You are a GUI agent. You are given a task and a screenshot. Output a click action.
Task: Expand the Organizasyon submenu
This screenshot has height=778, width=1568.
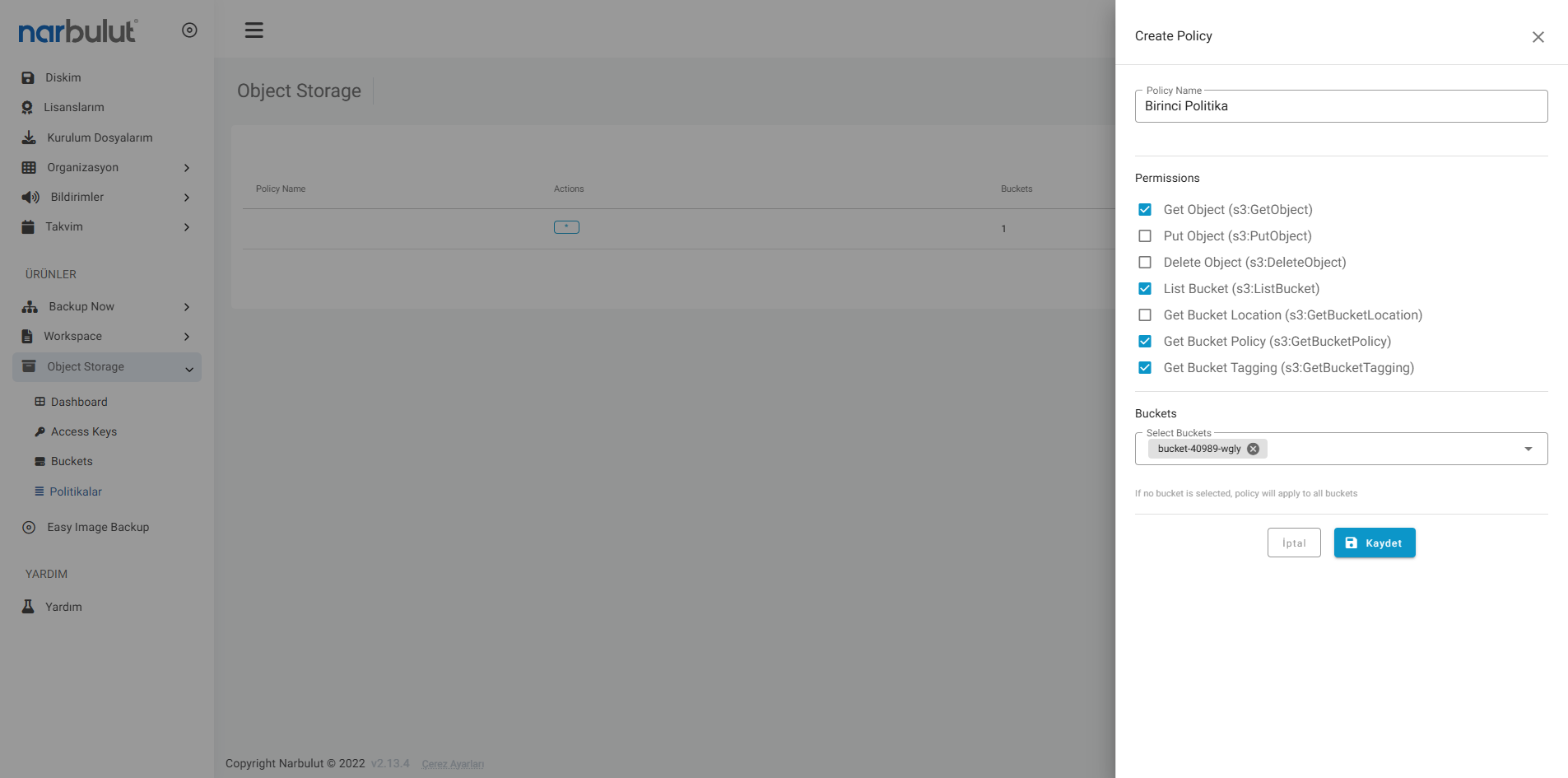point(187,168)
